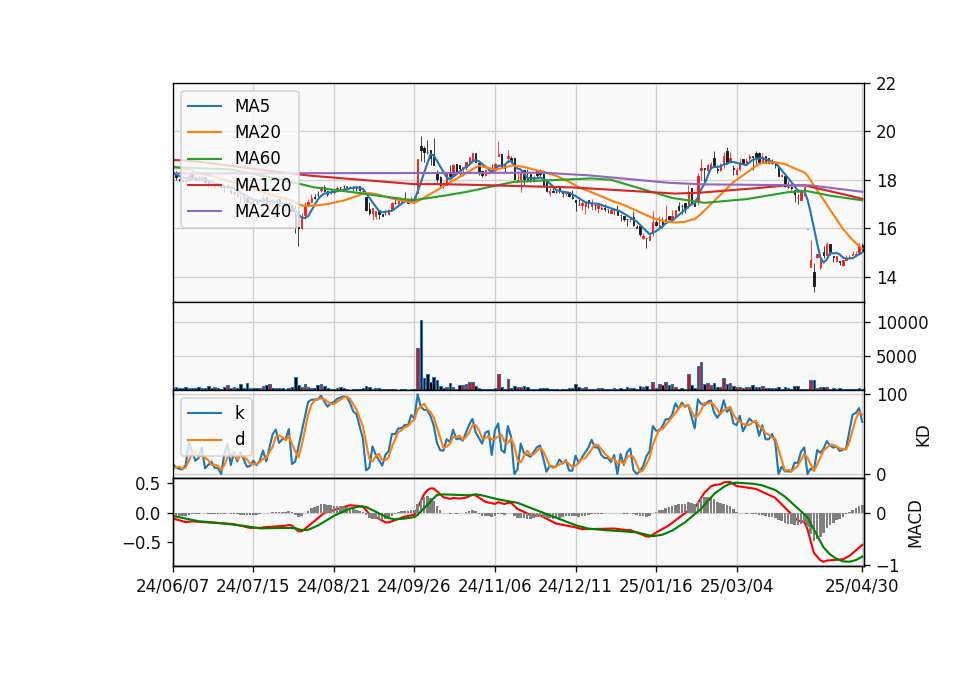Click the blue MA5 legend line sample
The width and height of the screenshot is (960, 690).
click(x=204, y=107)
